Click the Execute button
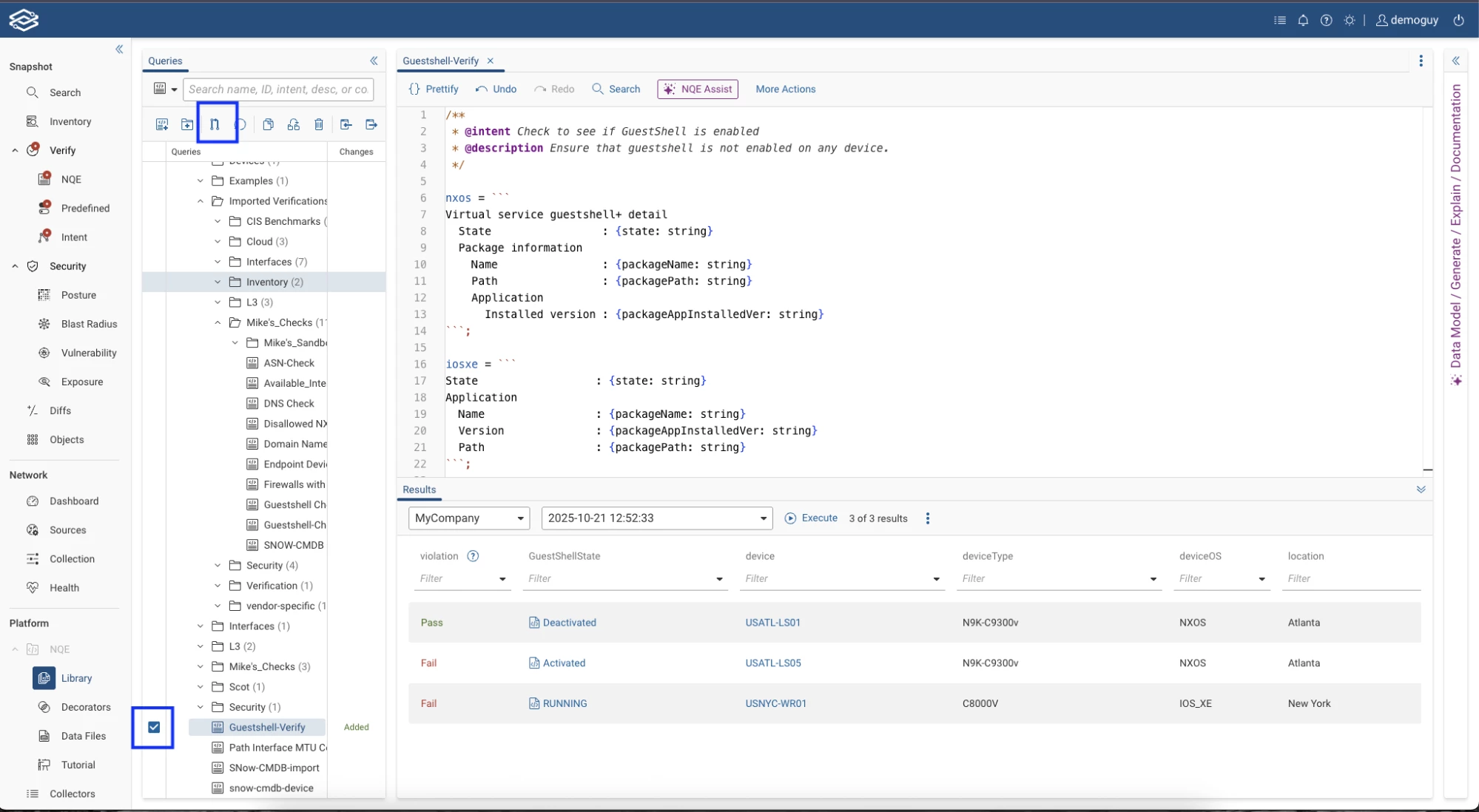Screen dimensions: 1479x812 coord(812,518)
